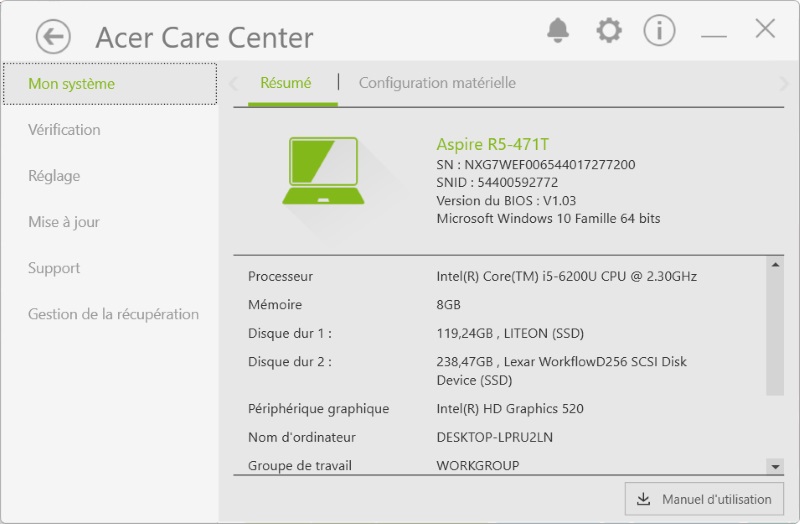Close the Acer Care Center window
This screenshot has height=524, width=800.
765,29
